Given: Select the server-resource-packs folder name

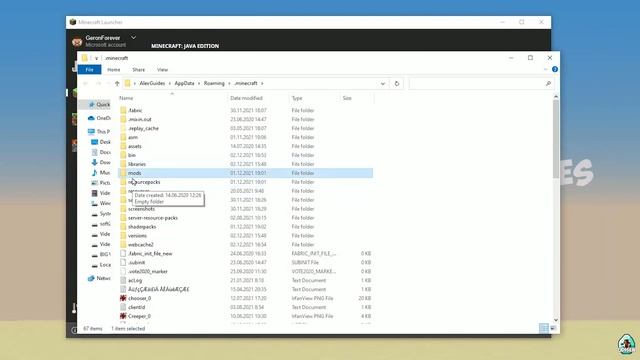Looking at the screenshot, I should pyautogui.click(x=153, y=218).
